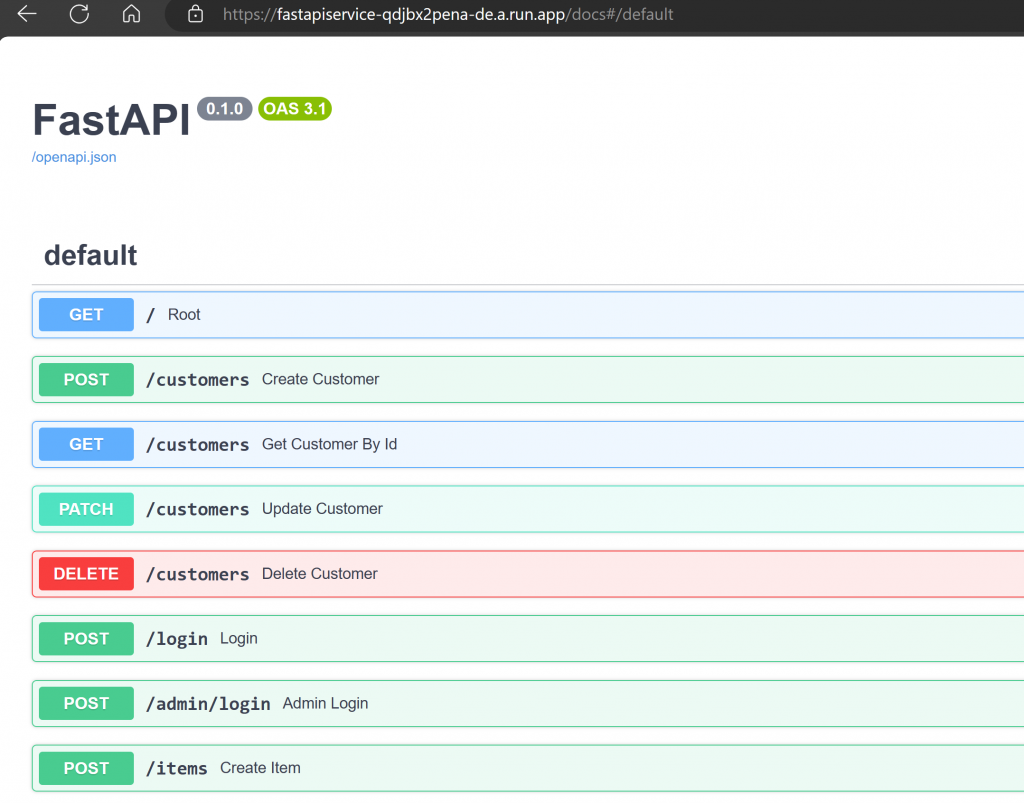Click the 'Create Item' description text
This screenshot has height=803, width=1024.
tap(260, 768)
